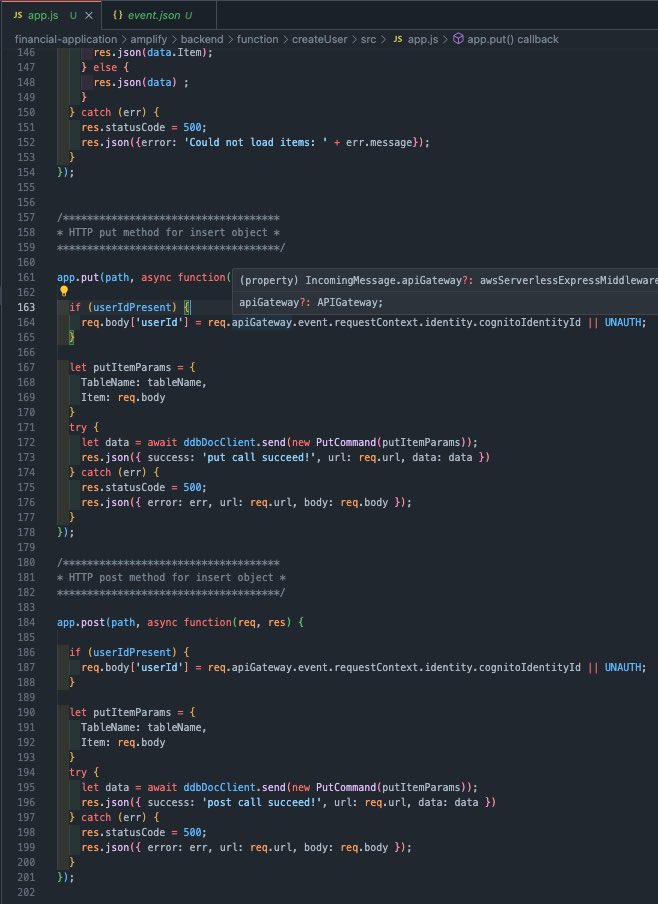Click 'cognitoIdentityId' on line 164

529,322
